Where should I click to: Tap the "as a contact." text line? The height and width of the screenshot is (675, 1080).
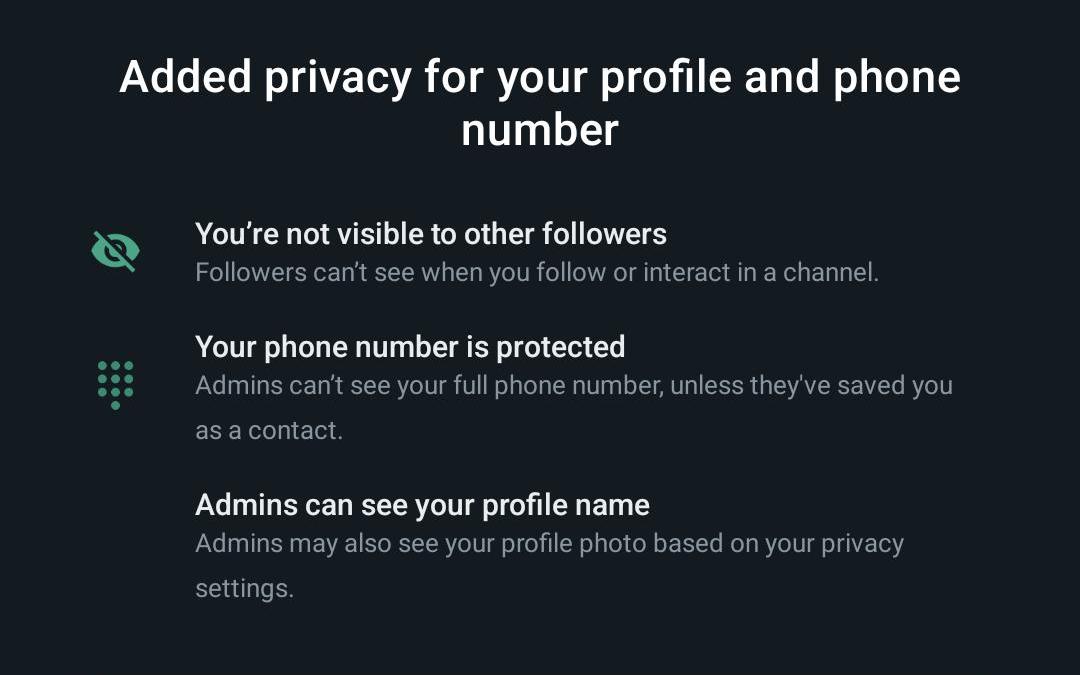[269, 430]
